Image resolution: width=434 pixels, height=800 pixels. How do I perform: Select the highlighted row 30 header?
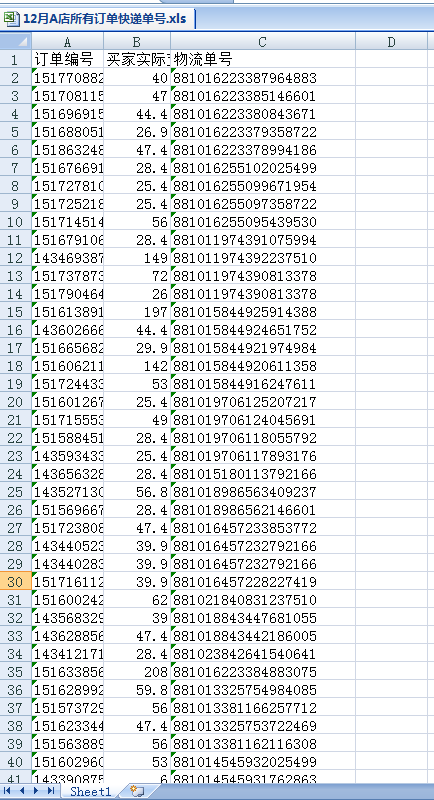[x=16, y=582]
